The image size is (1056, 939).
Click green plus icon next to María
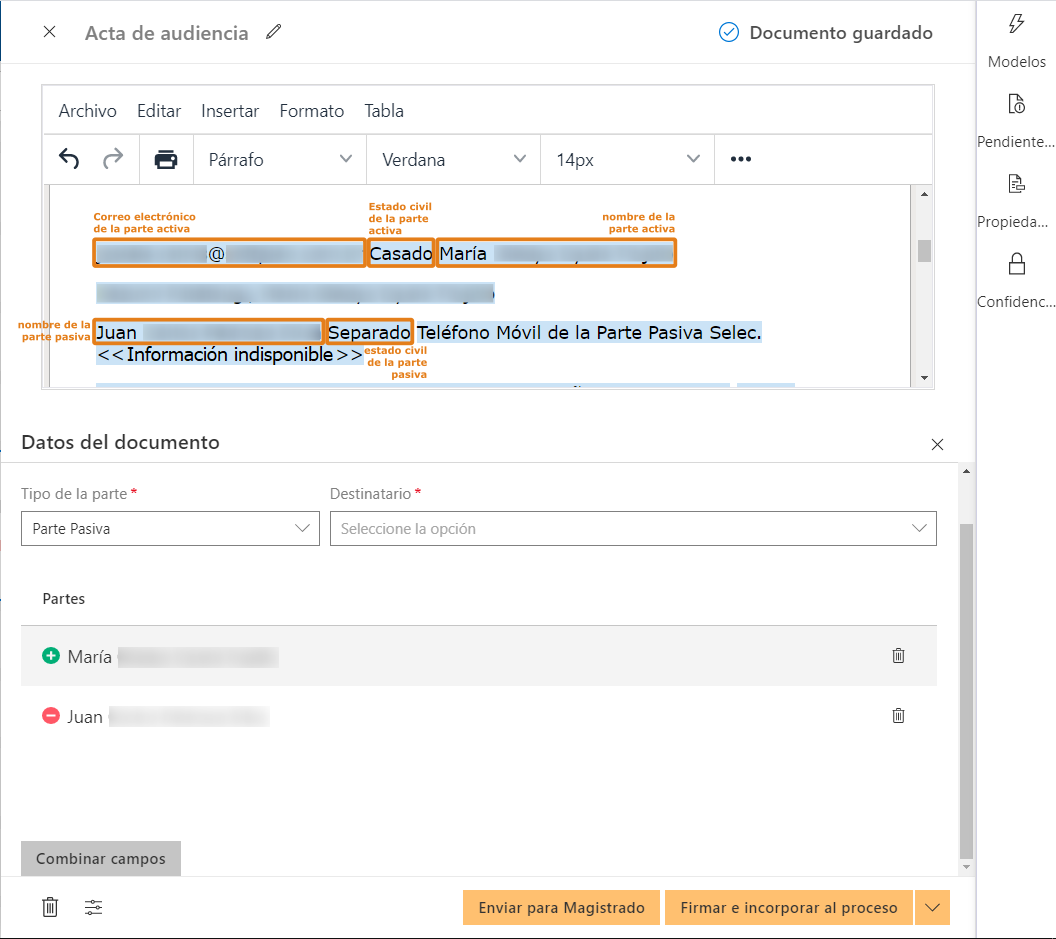(51, 655)
